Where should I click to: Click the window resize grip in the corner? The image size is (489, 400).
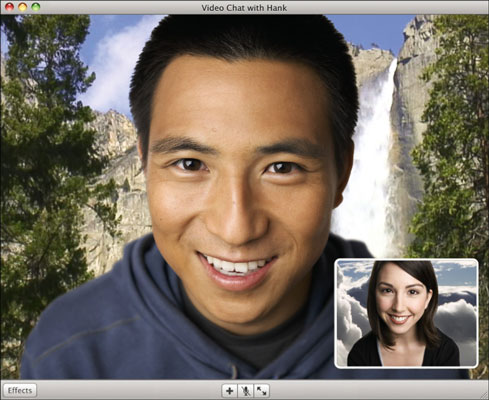[x=483, y=395]
